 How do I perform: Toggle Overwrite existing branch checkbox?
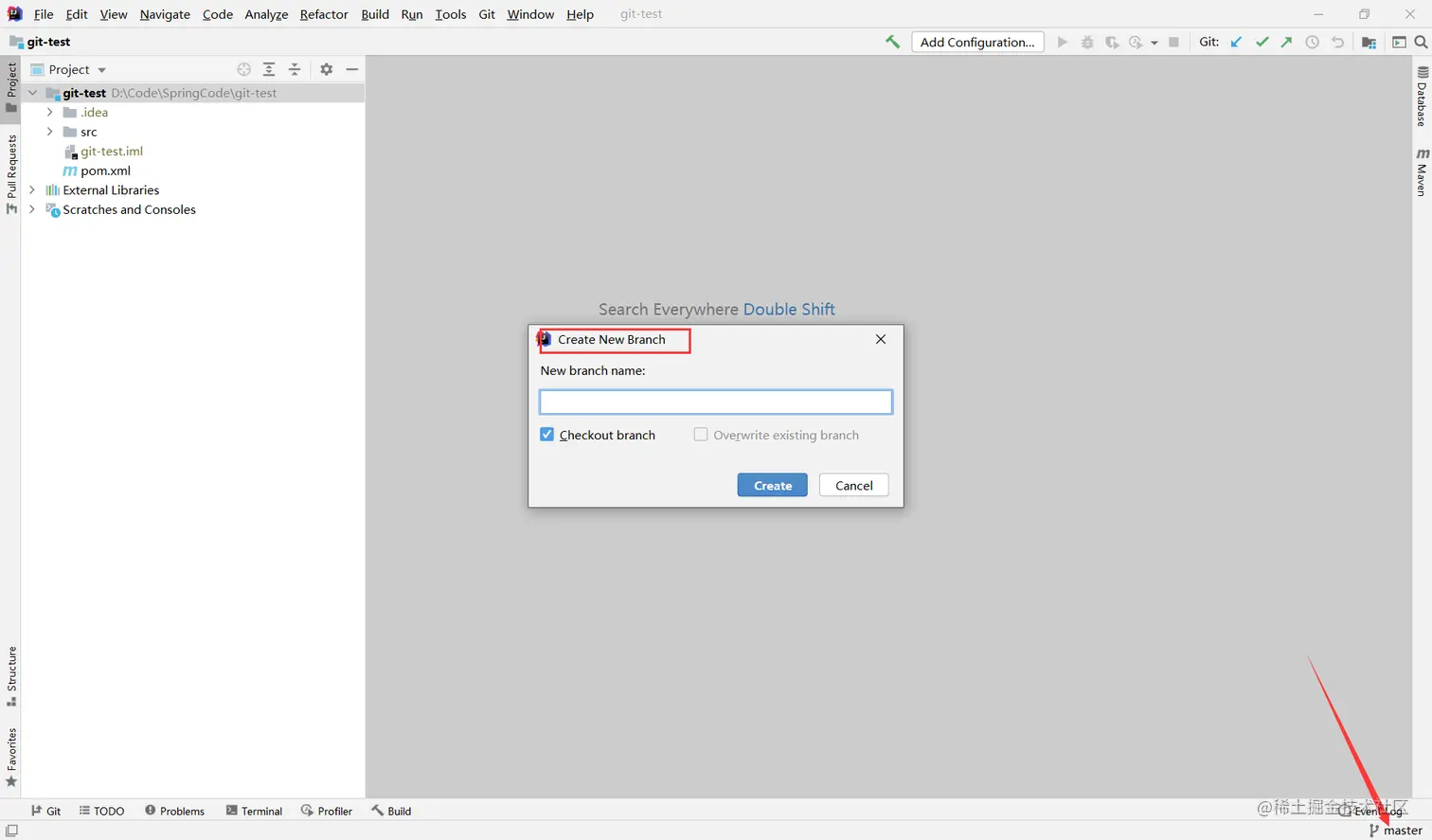[x=701, y=435]
